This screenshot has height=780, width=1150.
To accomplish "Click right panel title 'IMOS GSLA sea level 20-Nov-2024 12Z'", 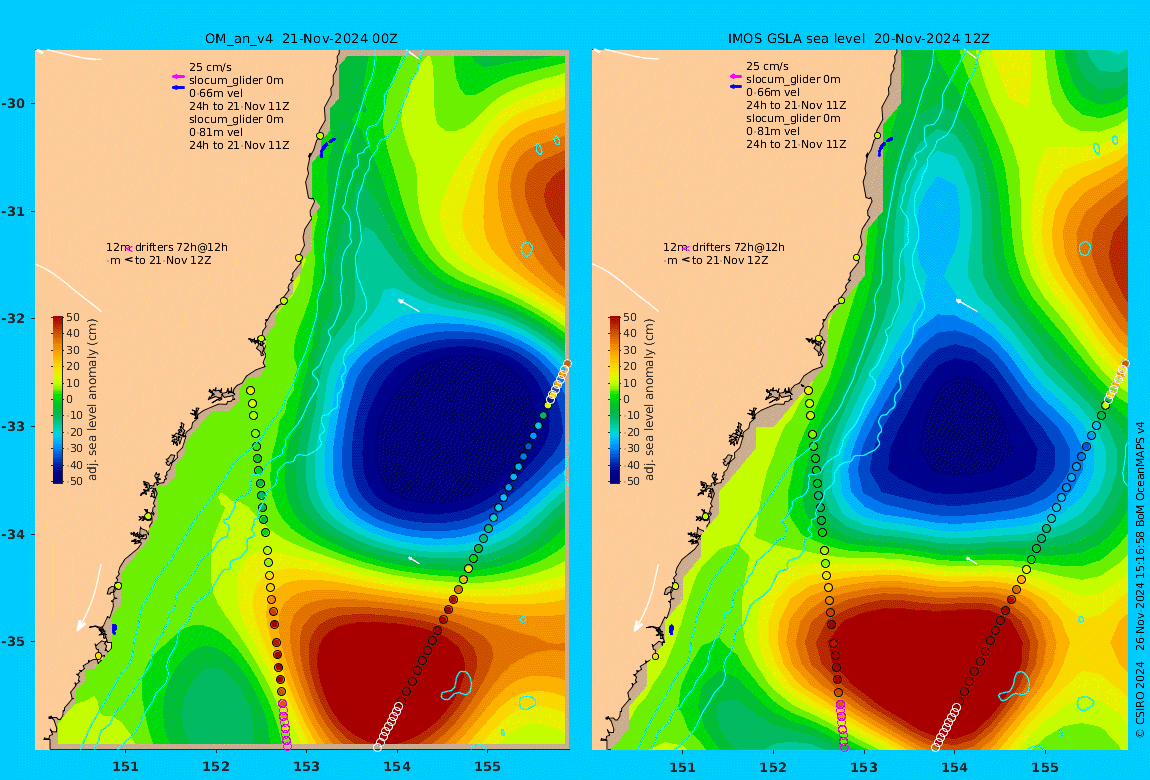I will pyautogui.click(x=858, y=38).
